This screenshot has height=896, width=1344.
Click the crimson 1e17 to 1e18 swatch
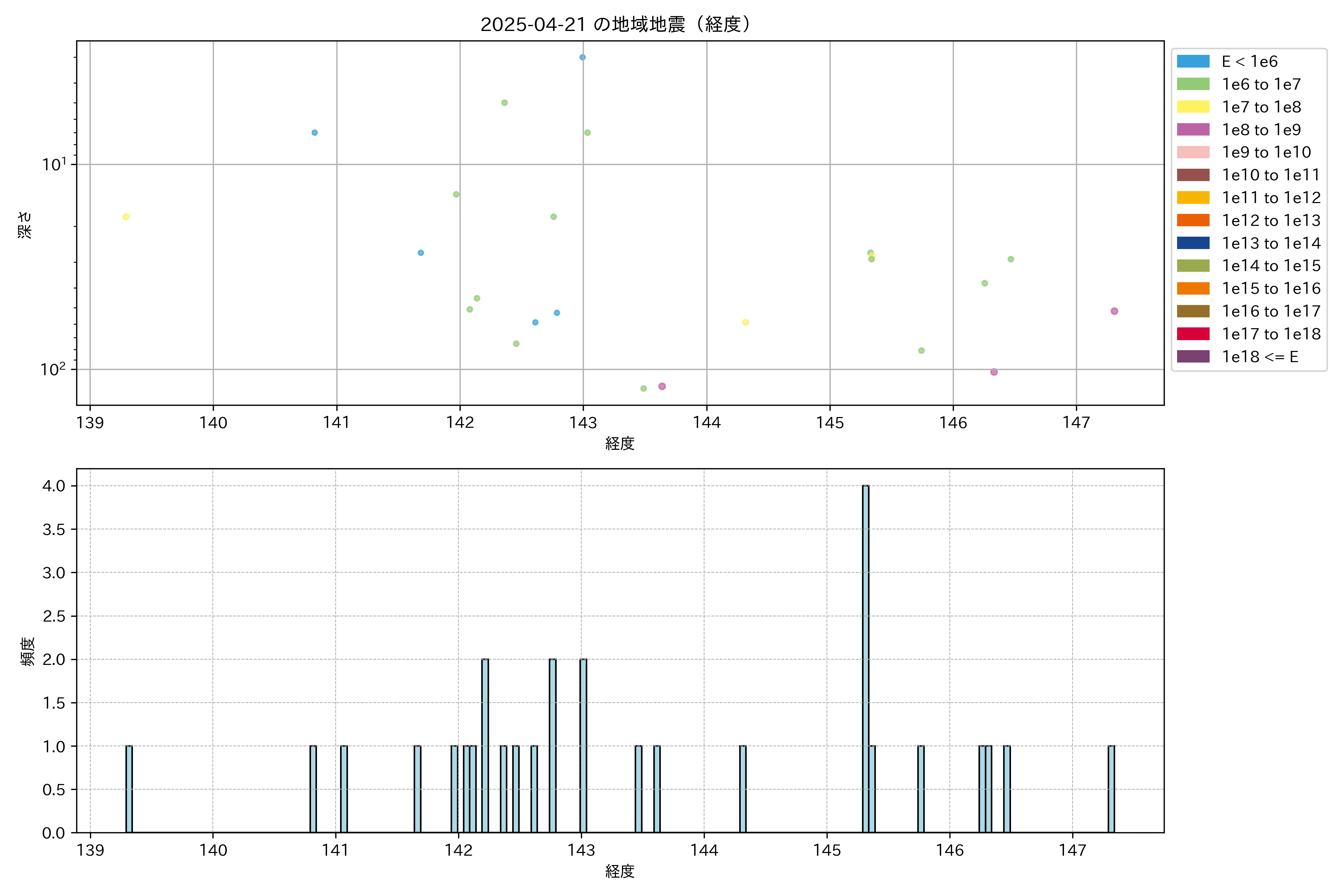pos(1192,334)
